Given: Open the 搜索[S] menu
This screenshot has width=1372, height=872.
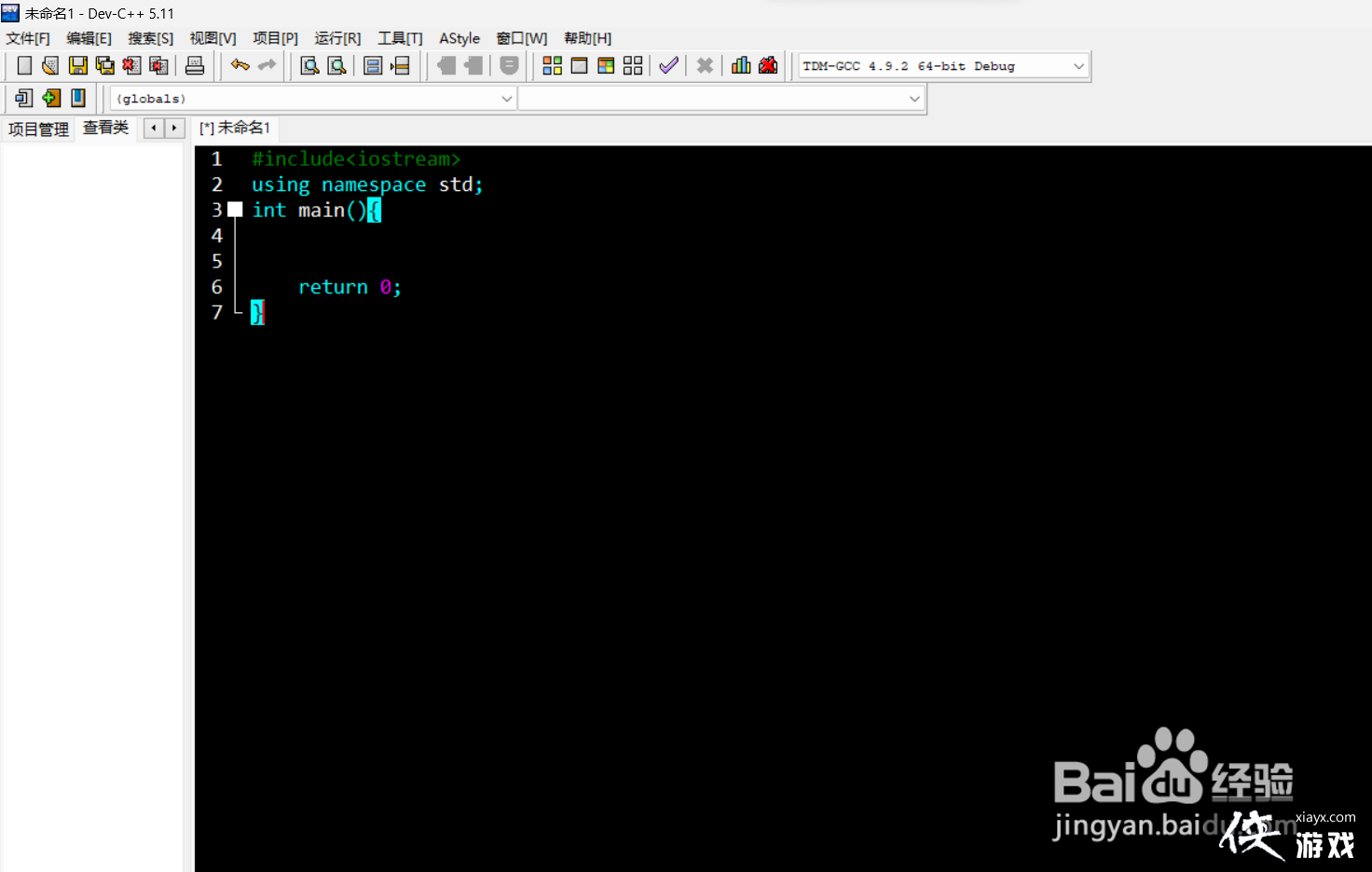Looking at the screenshot, I should (x=151, y=38).
